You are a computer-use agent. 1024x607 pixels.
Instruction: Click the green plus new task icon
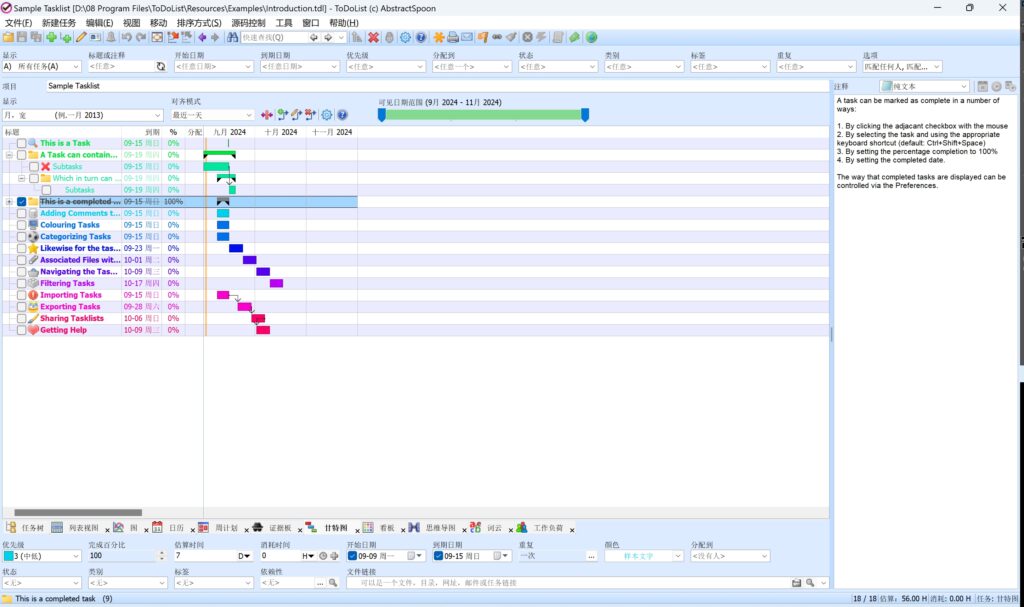51,37
